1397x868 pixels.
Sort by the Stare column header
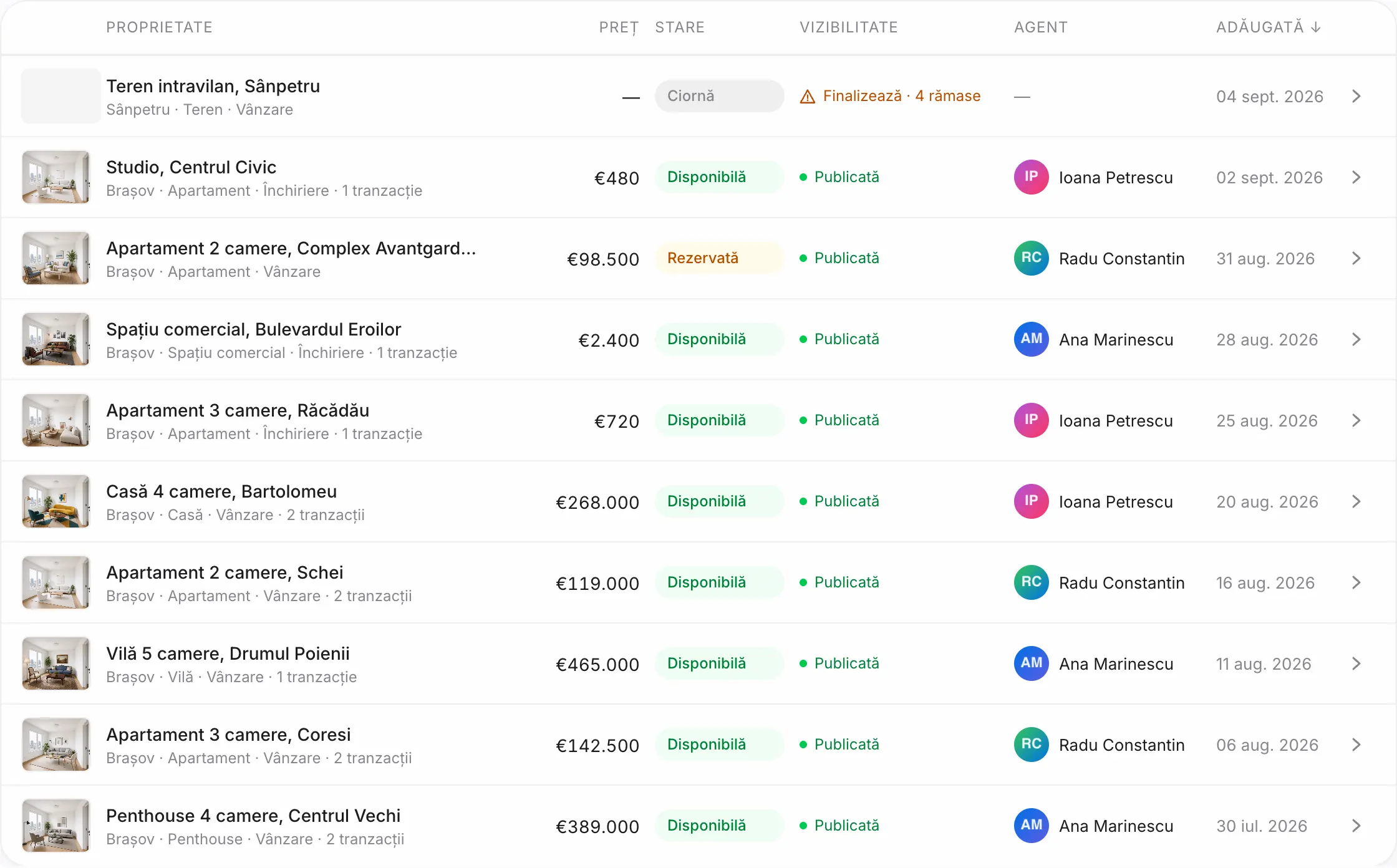[680, 27]
